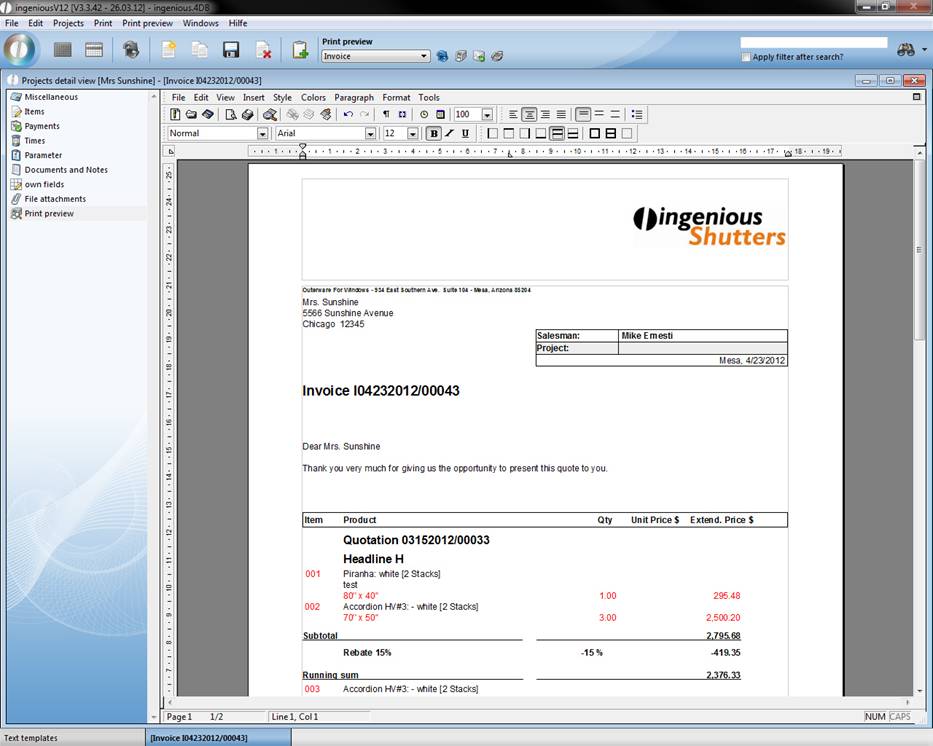
Task: Click the delete document red X icon
Action: click(x=263, y=50)
